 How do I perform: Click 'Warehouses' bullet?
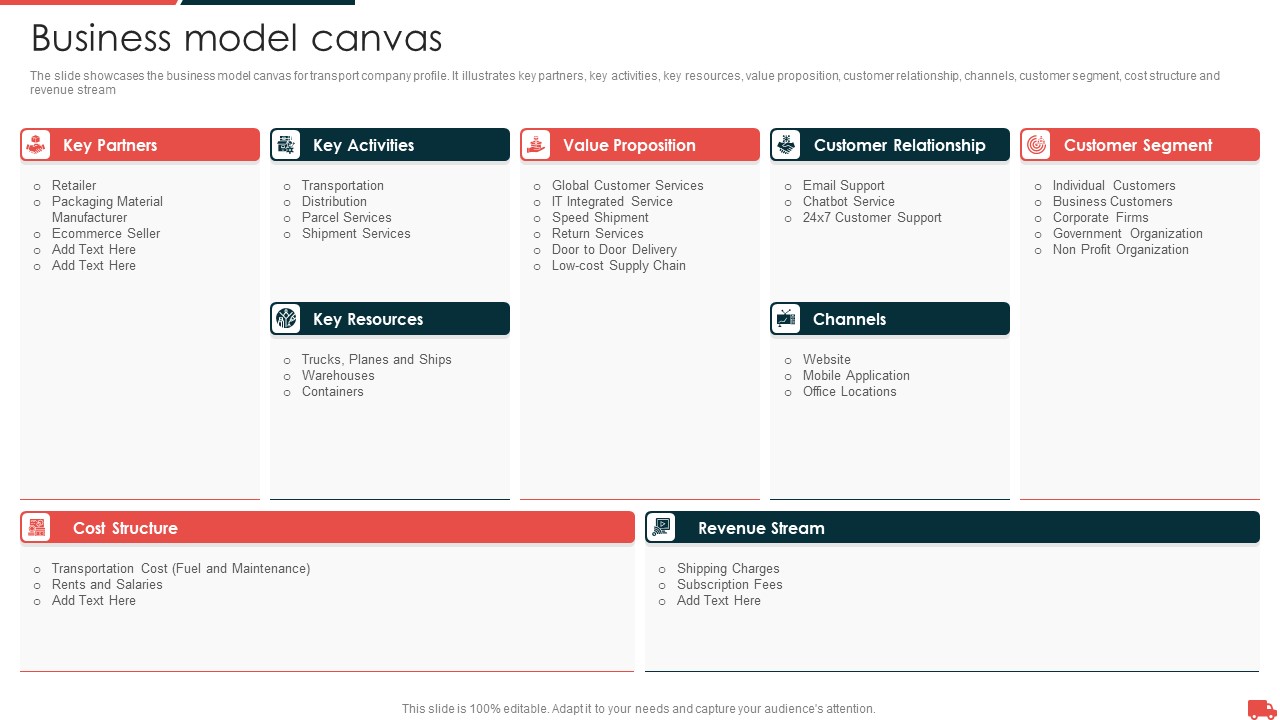tap(338, 376)
